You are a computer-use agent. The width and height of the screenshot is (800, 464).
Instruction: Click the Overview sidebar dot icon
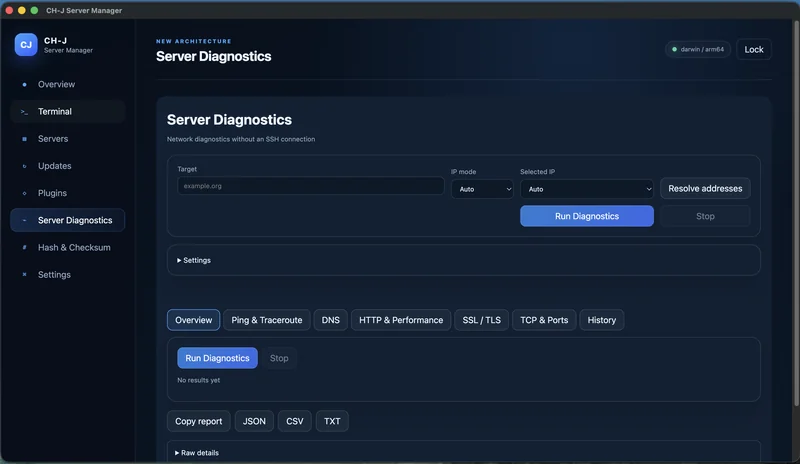pyautogui.click(x=24, y=84)
